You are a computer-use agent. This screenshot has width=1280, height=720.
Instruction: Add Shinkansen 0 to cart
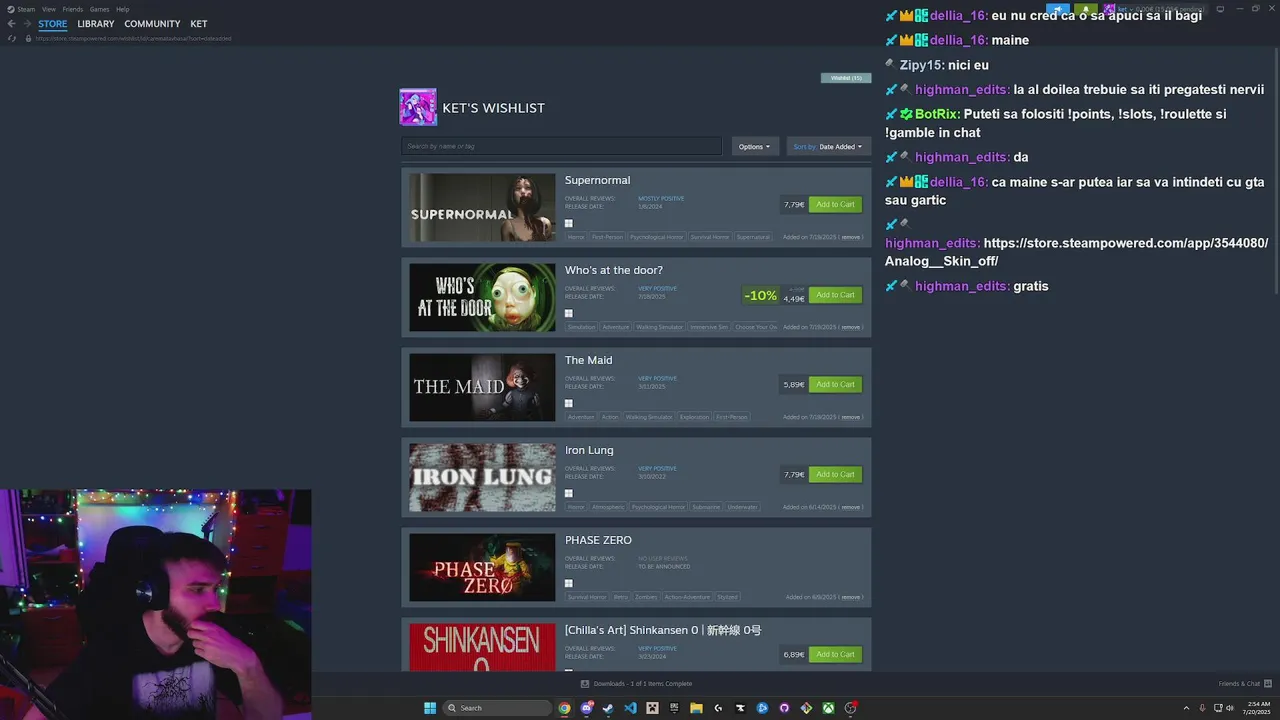[835, 654]
